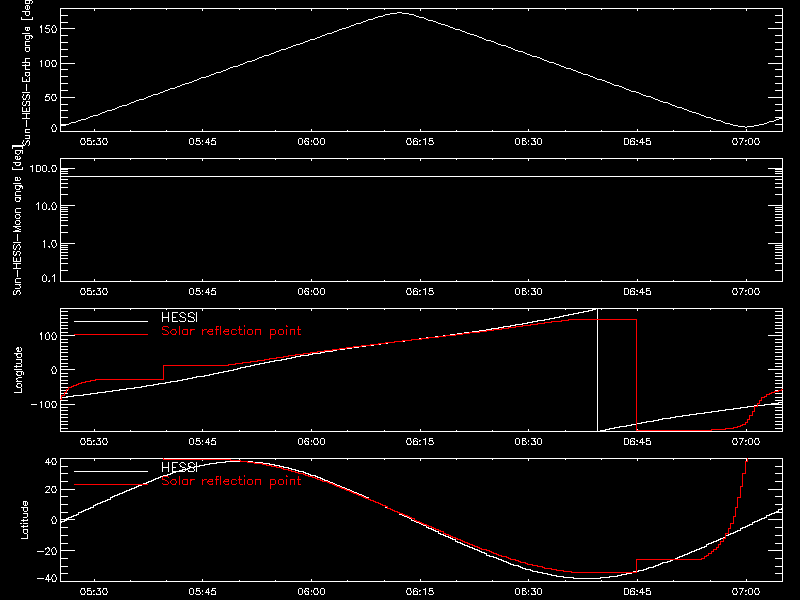
Task: Click red legend line in Longitude plot
Action: click(111, 335)
